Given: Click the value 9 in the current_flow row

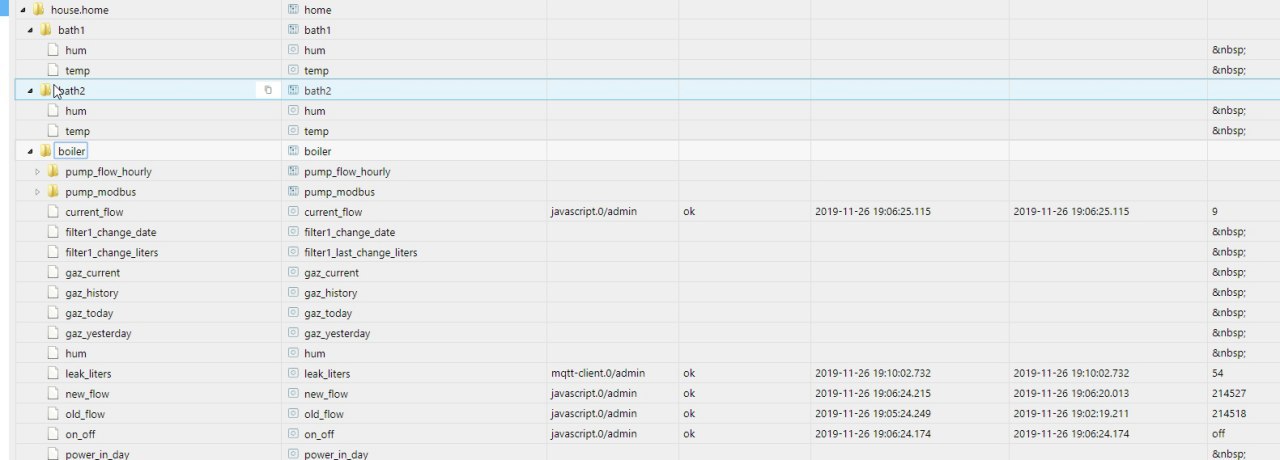Looking at the screenshot, I should (x=1215, y=212).
